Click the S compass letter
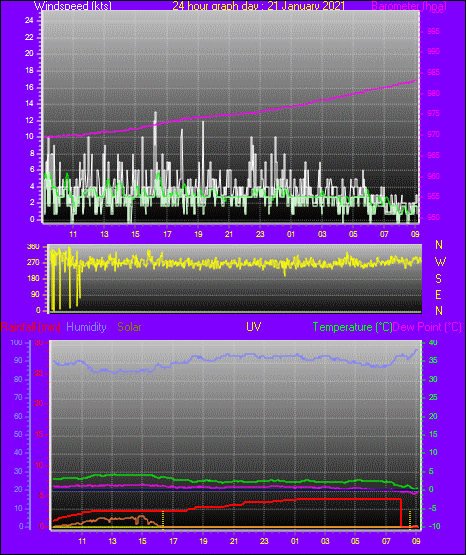The height and width of the screenshot is (555, 466). 438,279
